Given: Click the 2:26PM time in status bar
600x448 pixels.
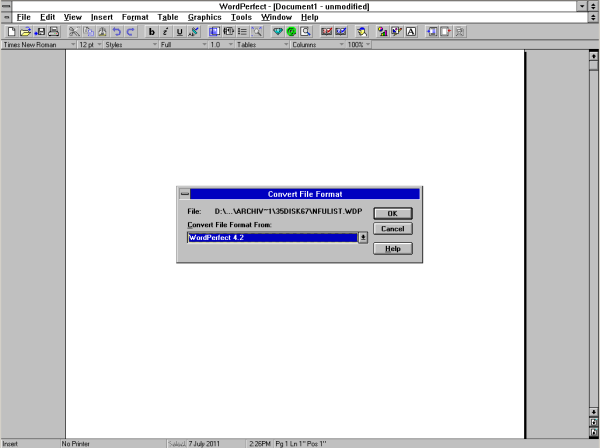Looking at the screenshot, I should [x=260, y=444].
